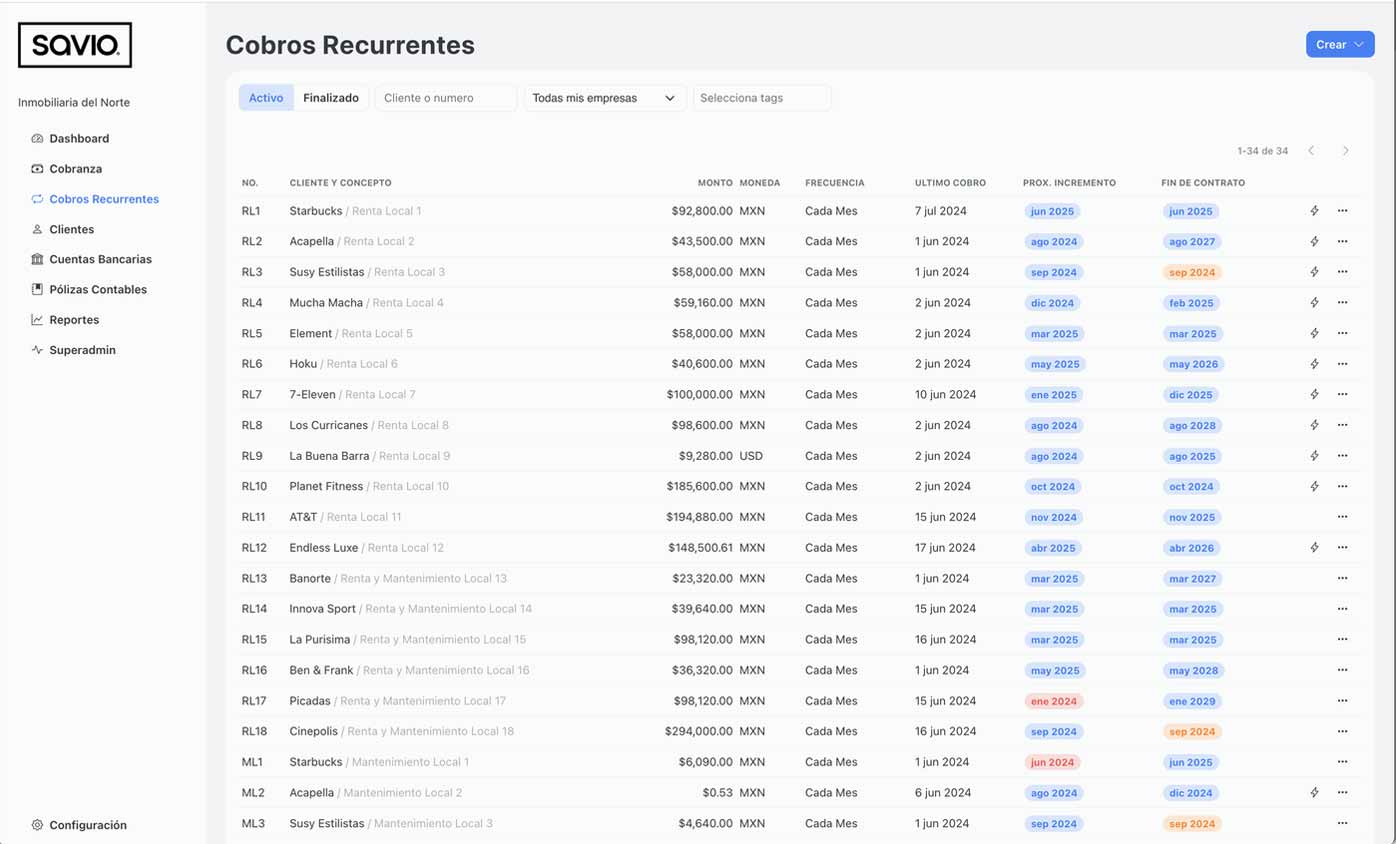Viewport: 1396px width, 844px height.
Task: Click the ULTIMO COBRO column header
Action: pos(950,183)
